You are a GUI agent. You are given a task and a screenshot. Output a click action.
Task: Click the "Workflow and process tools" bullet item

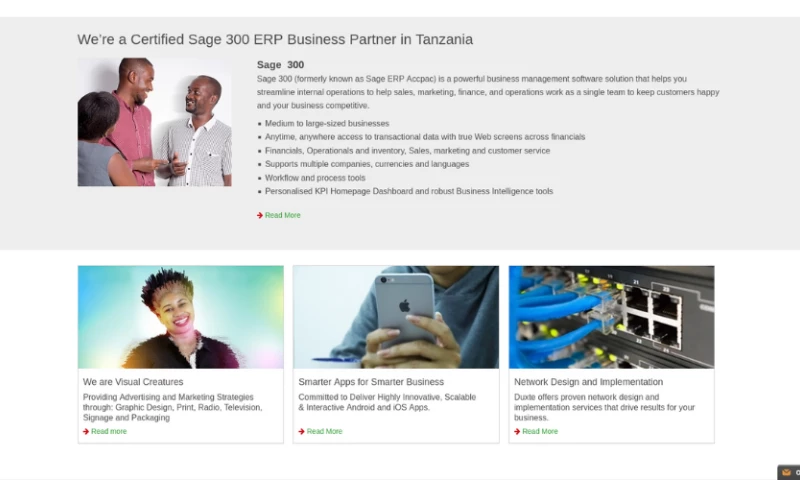pos(315,178)
